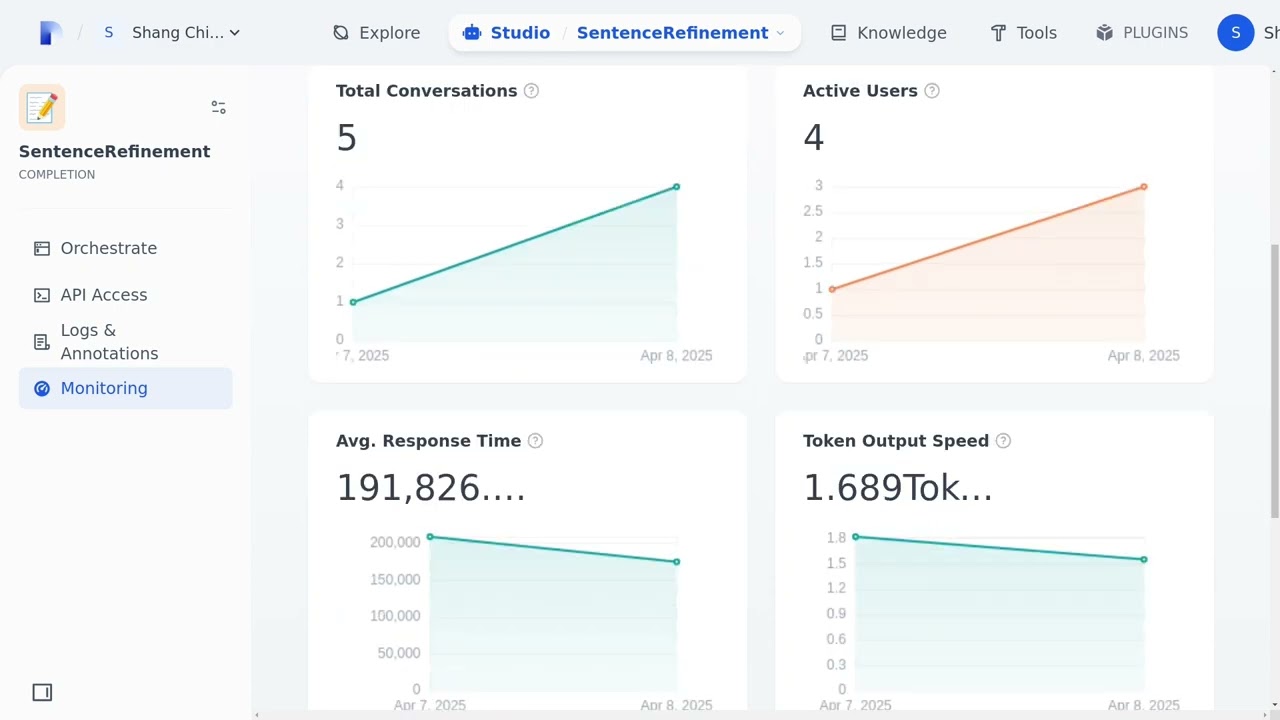
Task: Open the PLUGINS page
Action: click(x=1142, y=33)
